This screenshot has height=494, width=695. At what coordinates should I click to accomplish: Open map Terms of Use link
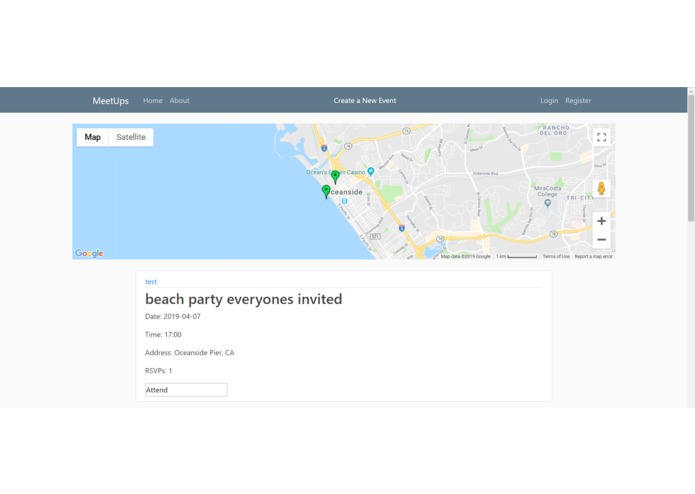556,257
